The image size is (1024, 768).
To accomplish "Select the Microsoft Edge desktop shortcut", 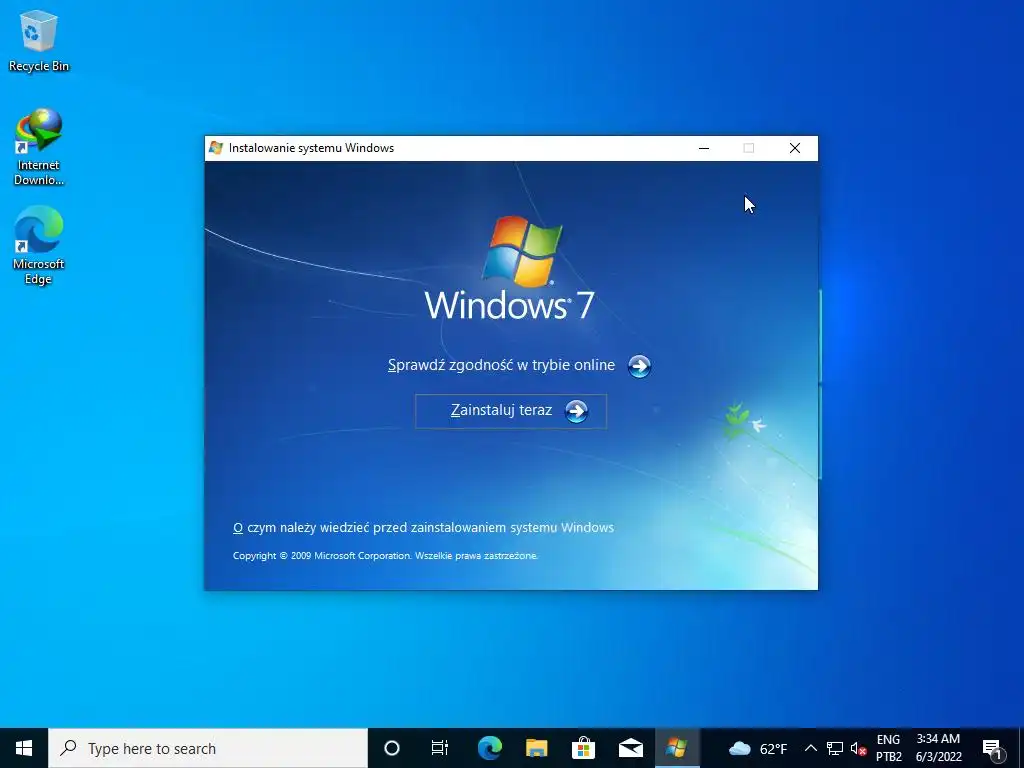I will click(39, 246).
